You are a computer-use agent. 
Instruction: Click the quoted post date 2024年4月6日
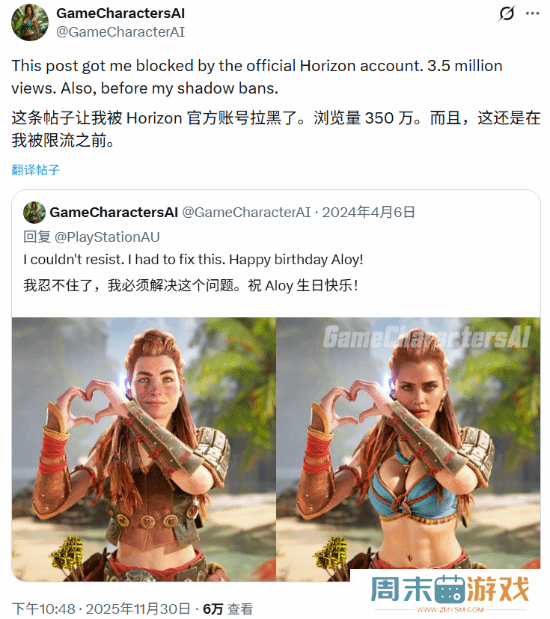coord(369,212)
